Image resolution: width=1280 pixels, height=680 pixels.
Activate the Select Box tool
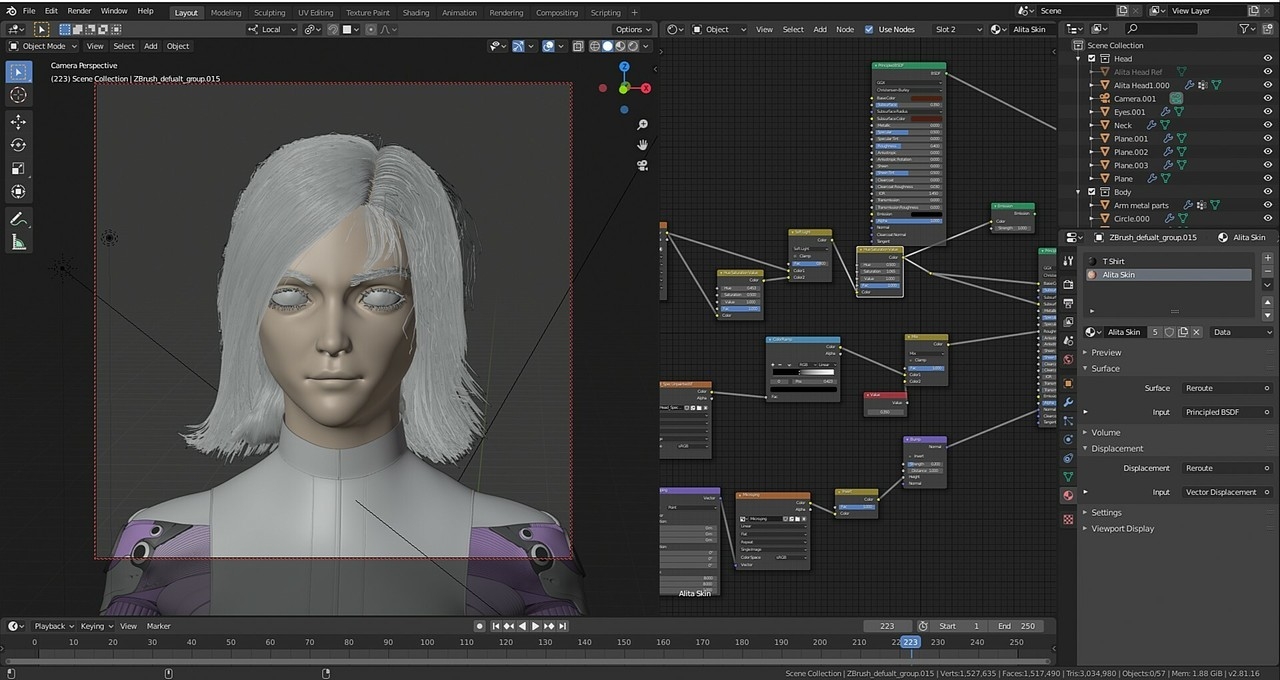tap(18, 71)
